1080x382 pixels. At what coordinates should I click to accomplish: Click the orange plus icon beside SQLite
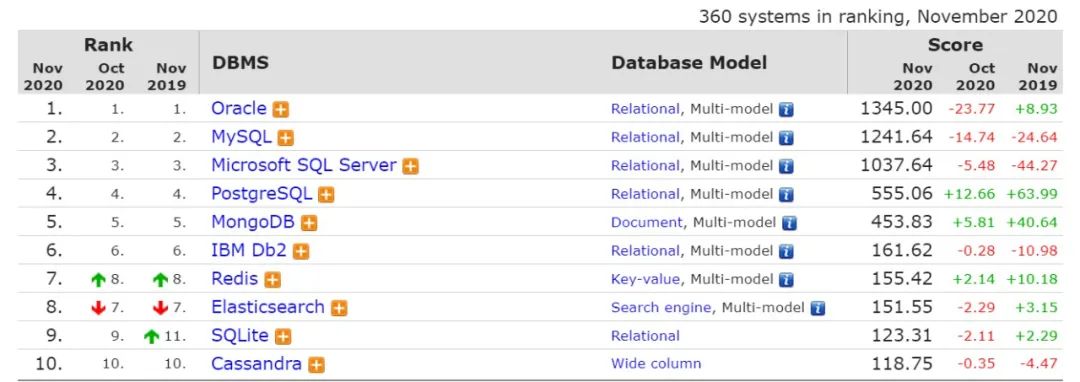pos(283,337)
